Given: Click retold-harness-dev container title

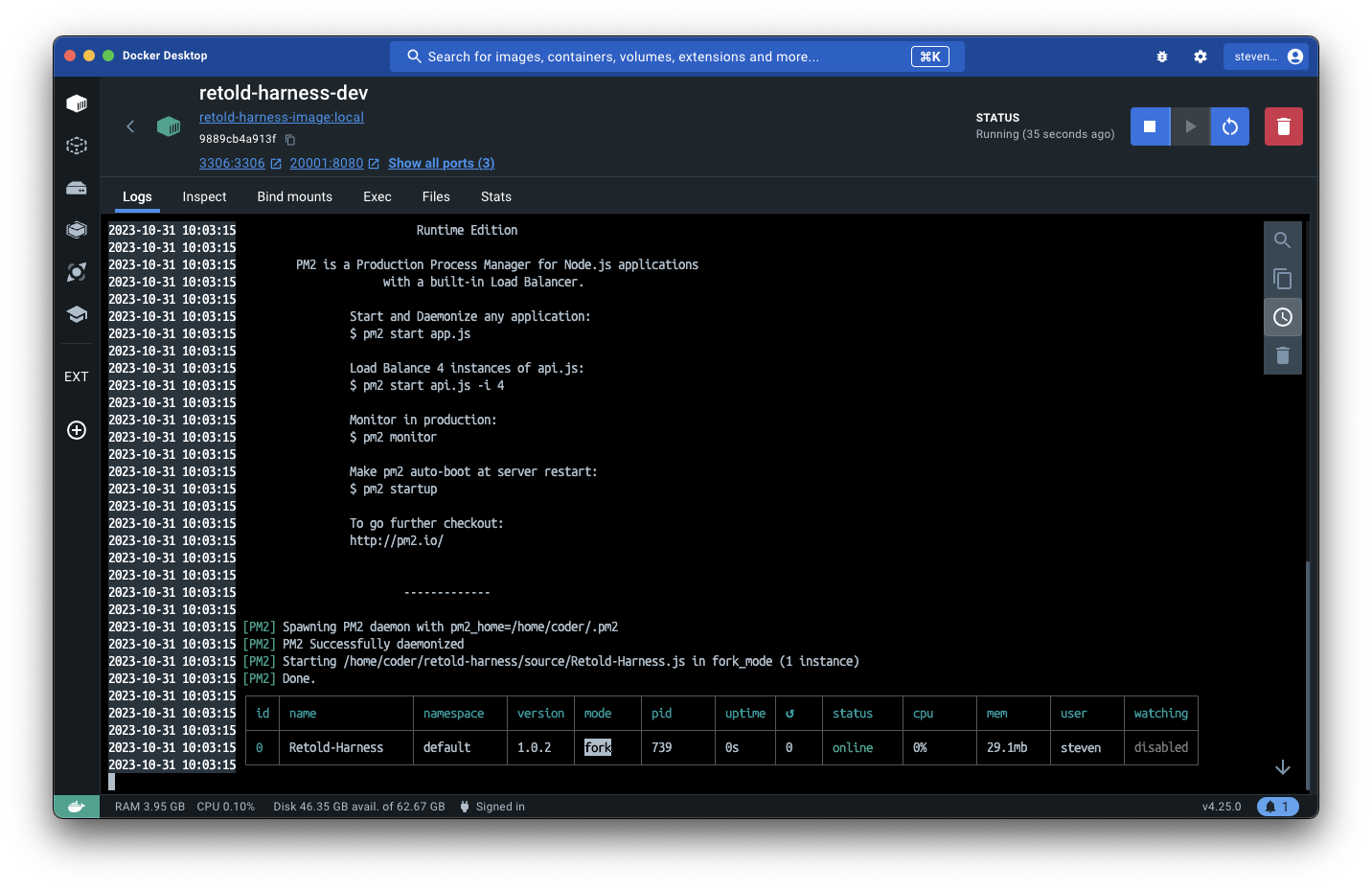Looking at the screenshot, I should click(284, 93).
